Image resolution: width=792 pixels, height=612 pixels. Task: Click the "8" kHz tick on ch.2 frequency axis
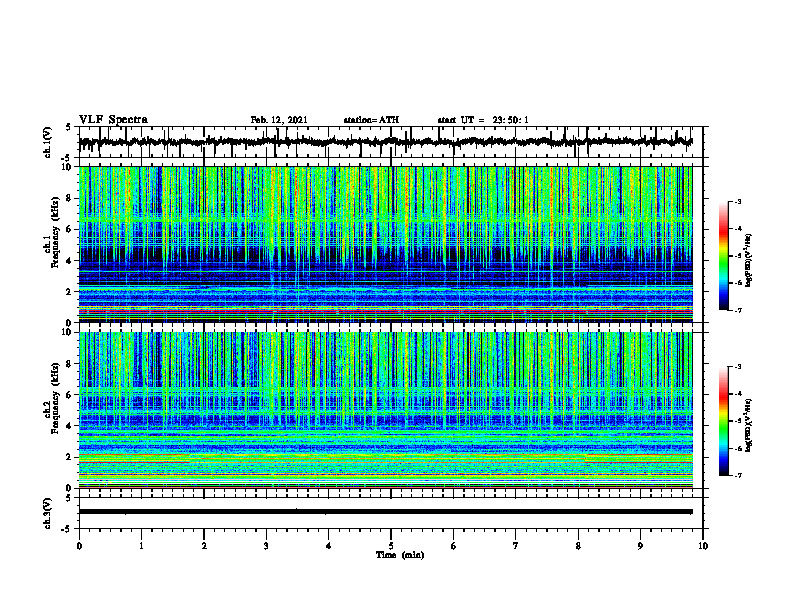click(71, 364)
